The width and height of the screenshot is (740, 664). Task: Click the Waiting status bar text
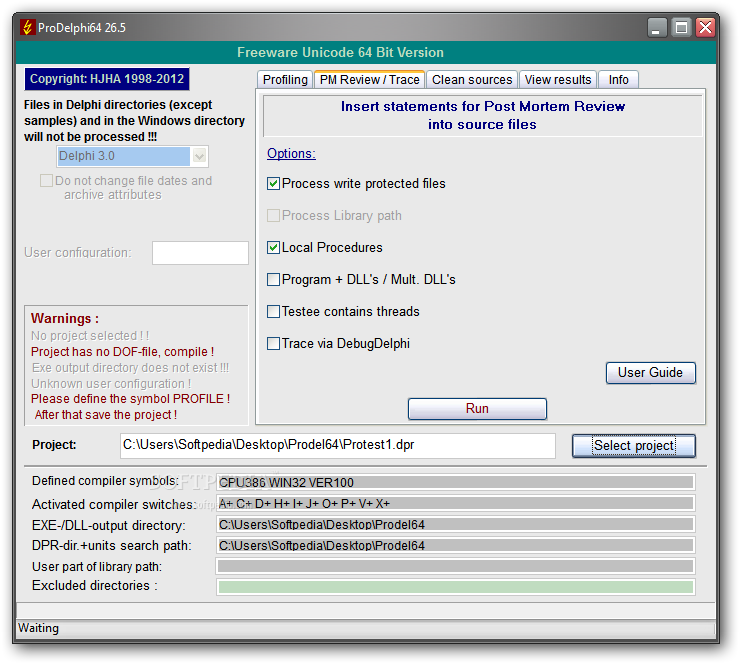click(38, 628)
